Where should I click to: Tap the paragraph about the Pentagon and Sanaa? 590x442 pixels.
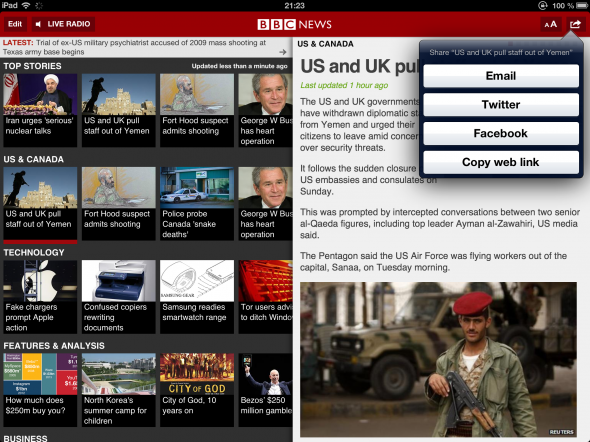point(433,262)
